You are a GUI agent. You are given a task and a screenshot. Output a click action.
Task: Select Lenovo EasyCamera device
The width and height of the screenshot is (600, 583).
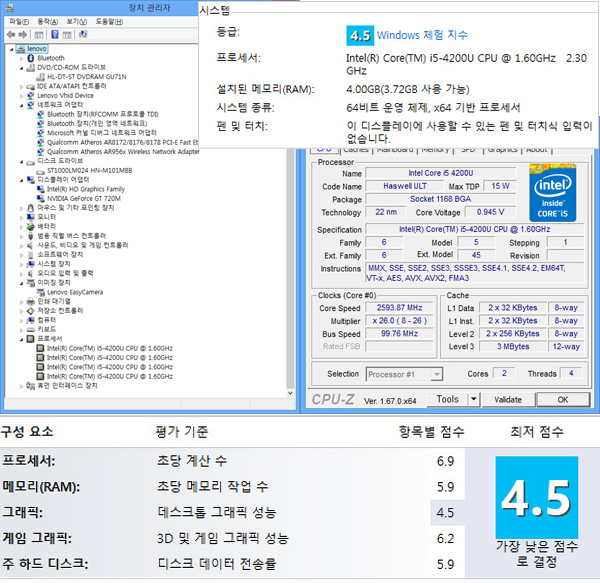tap(75, 292)
